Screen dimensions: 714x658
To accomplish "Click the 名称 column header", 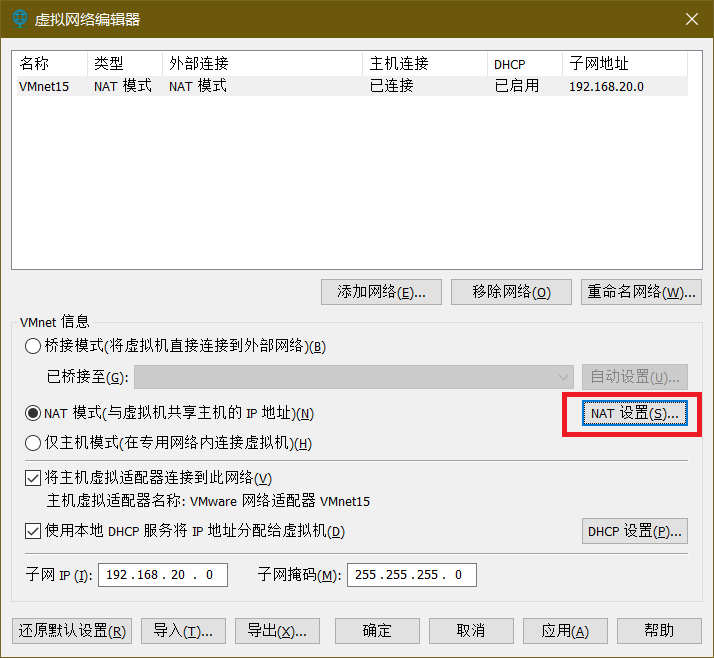I will coord(50,63).
